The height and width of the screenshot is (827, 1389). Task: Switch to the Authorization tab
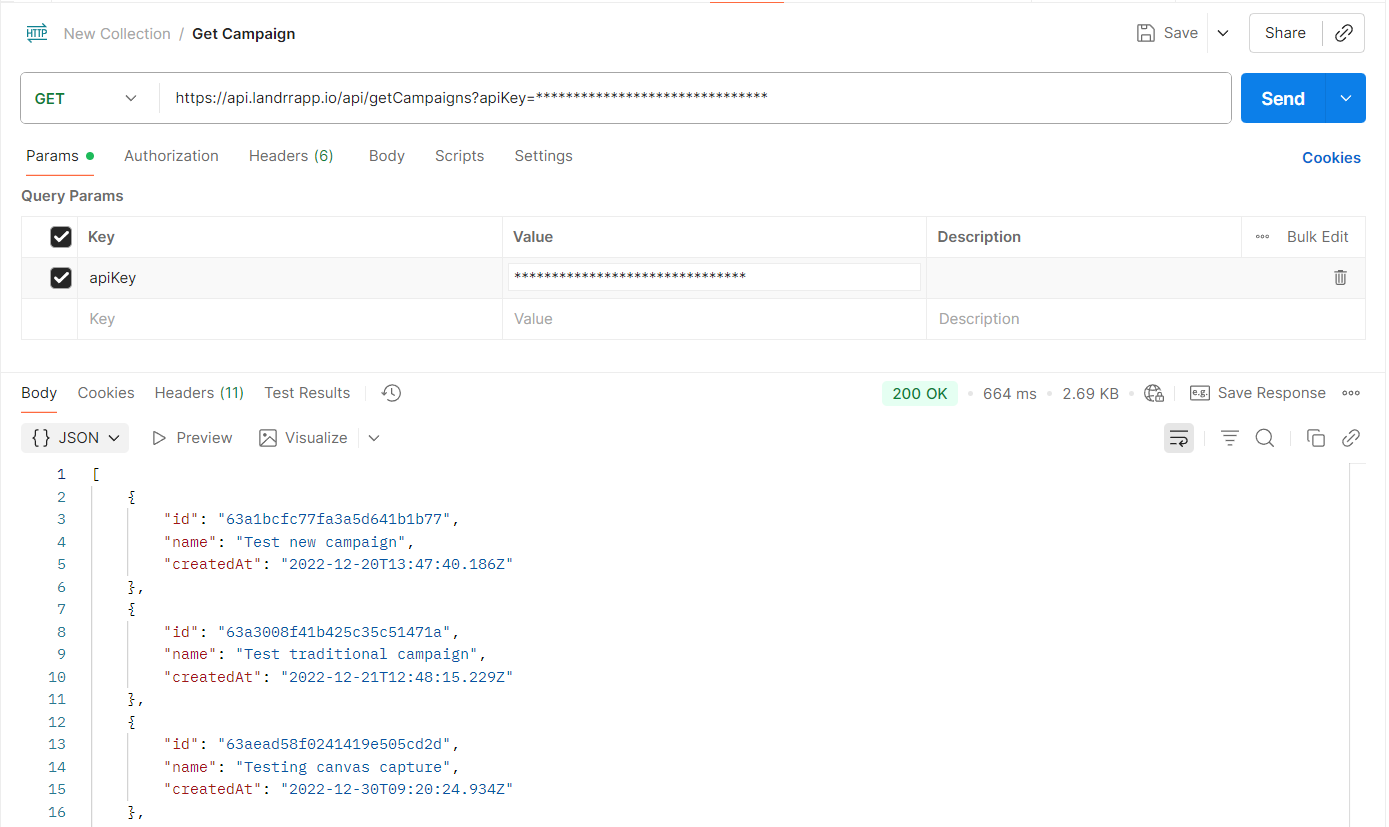[171, 156]
